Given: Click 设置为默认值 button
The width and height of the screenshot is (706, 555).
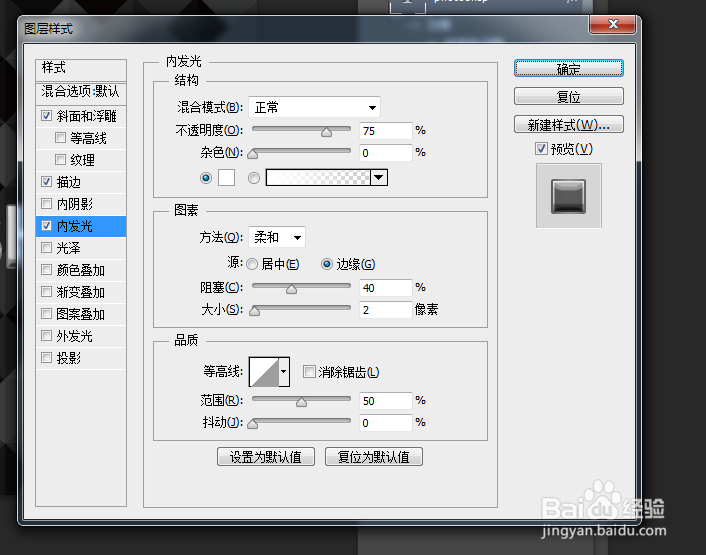Looking at the screenshot, I should tap(266, 457).
